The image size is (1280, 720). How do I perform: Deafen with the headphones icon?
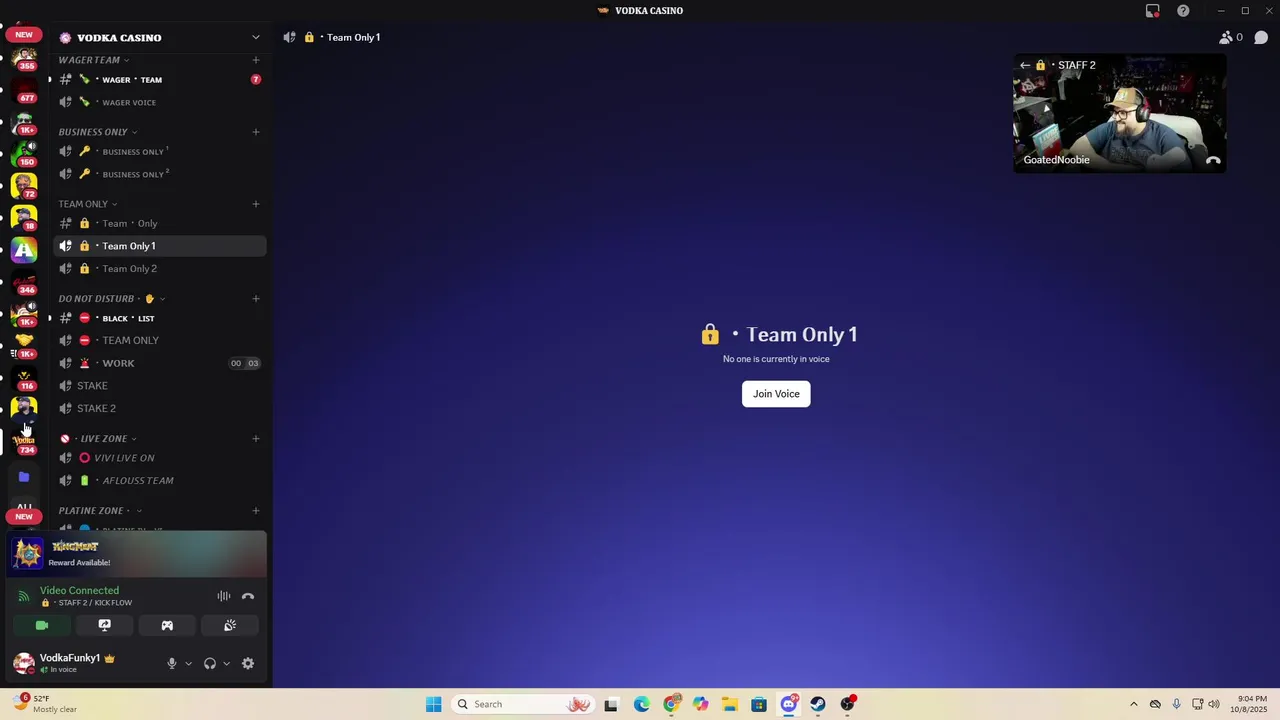(x=210, y=663)
